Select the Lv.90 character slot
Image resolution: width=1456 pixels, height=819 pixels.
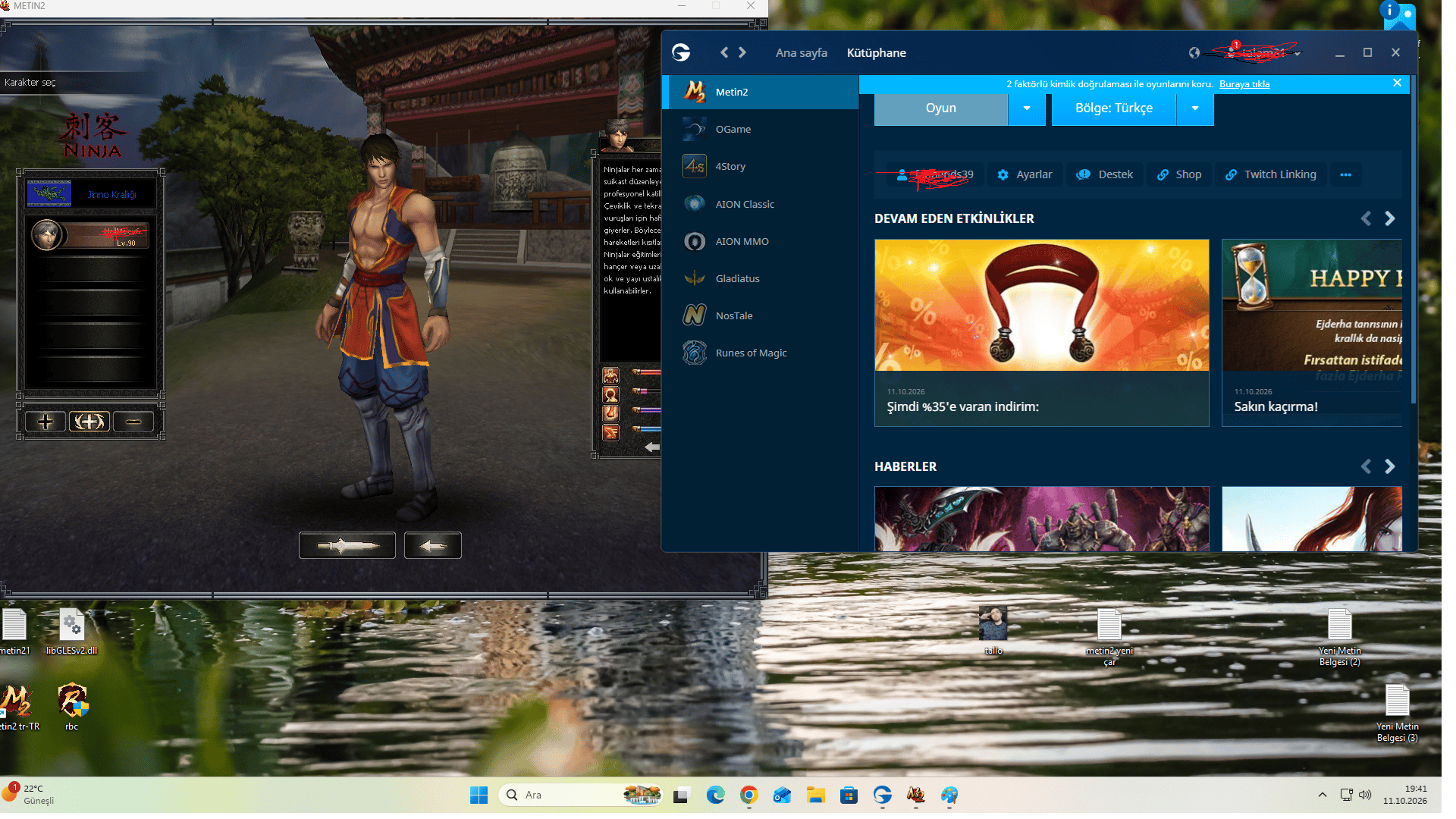[89, 235]
